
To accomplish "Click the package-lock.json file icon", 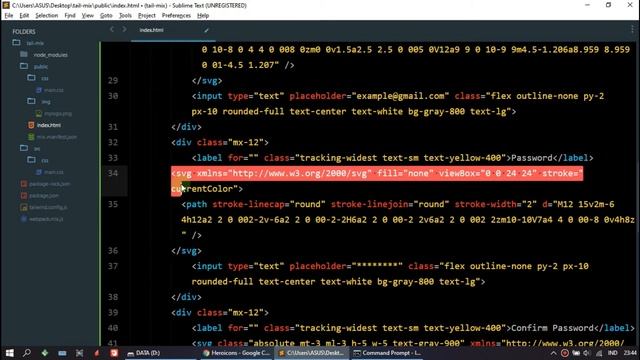I will [x=24, y=184].
